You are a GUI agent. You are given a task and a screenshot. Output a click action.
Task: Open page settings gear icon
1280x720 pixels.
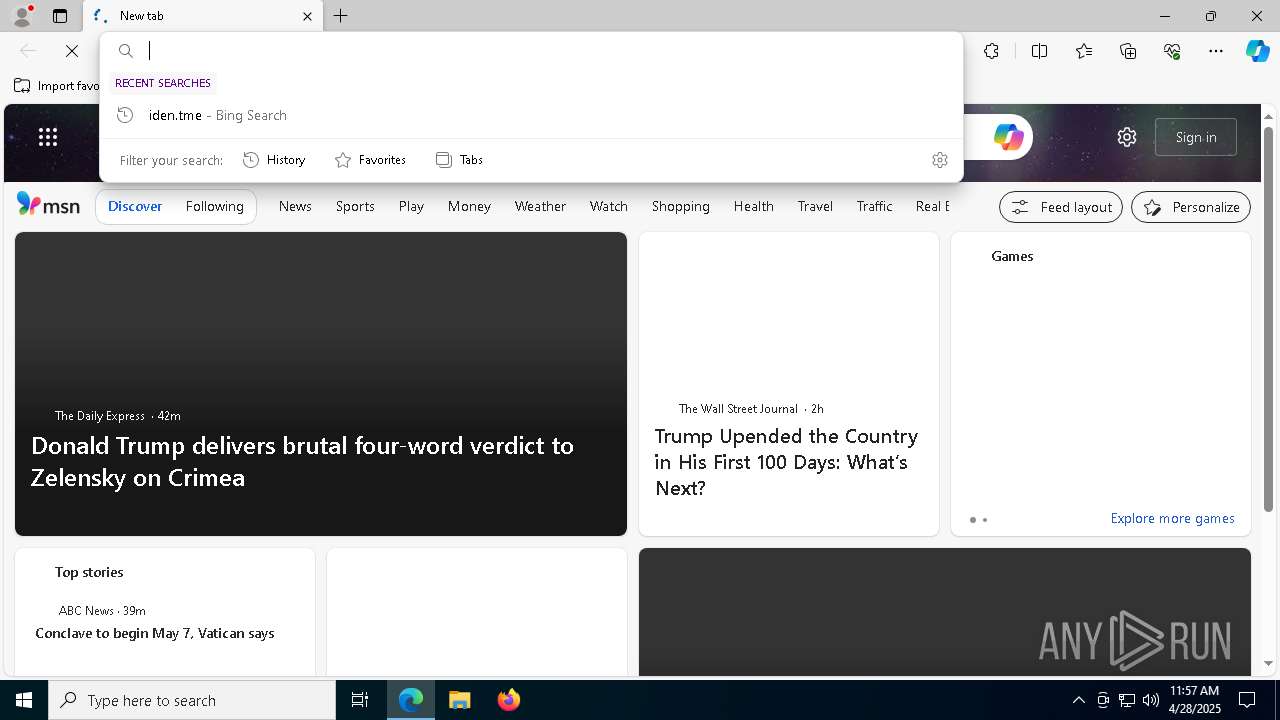1127,137
